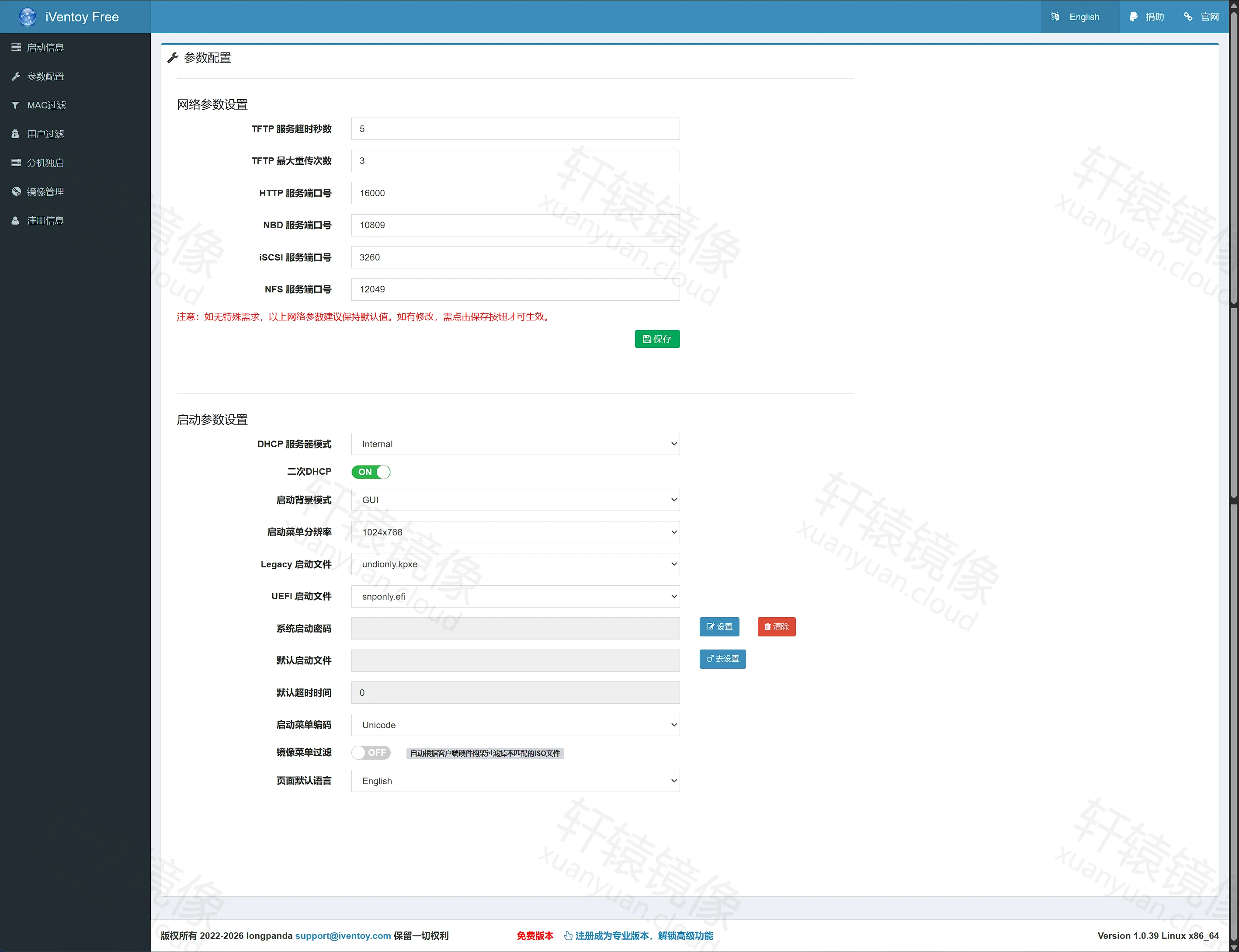Click the funnel icon for MAC过滤
The height and width of the screenshot is (952, 1239).
tap(16, 105)
